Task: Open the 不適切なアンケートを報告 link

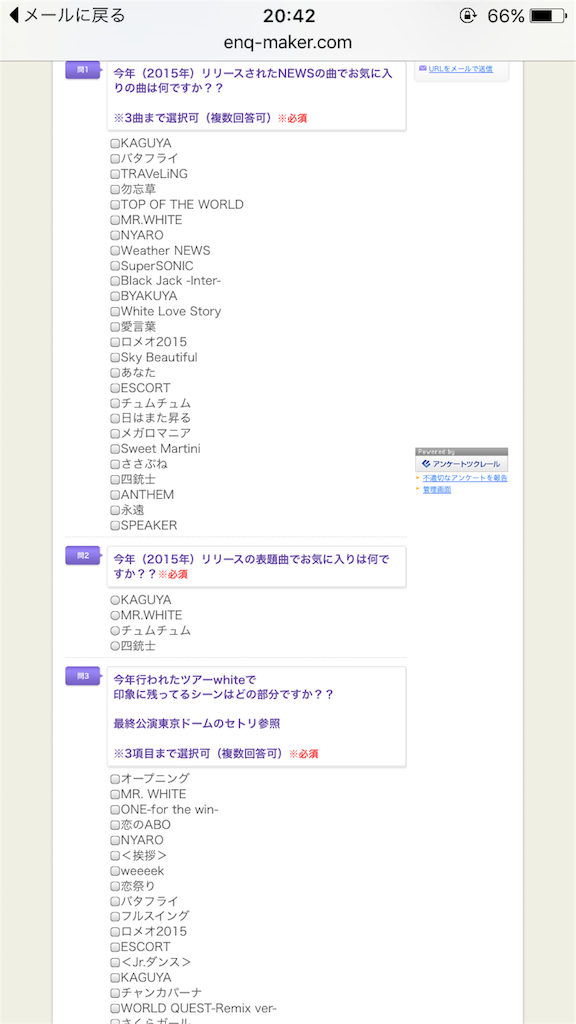Action: click(464, 478)
